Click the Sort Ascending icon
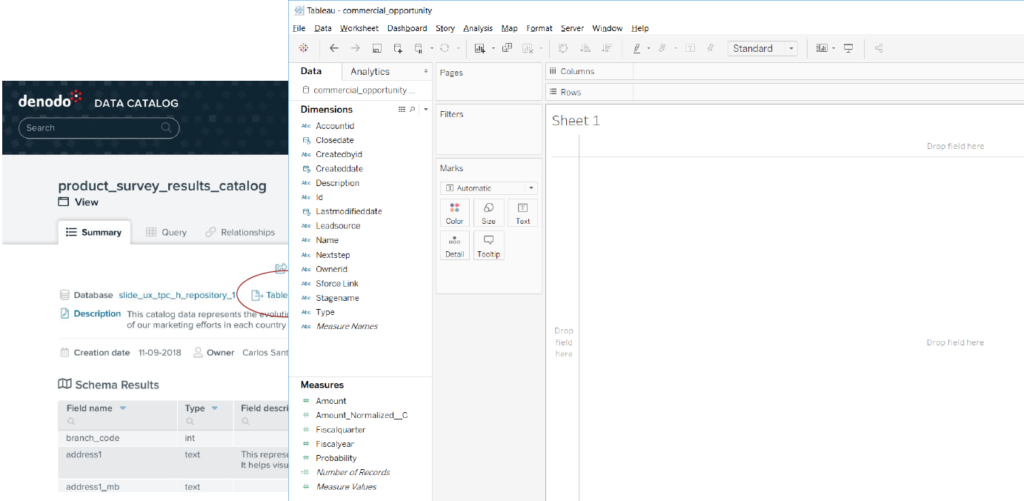This screenshot has width=1024, height=501. (x=586, y=48)
